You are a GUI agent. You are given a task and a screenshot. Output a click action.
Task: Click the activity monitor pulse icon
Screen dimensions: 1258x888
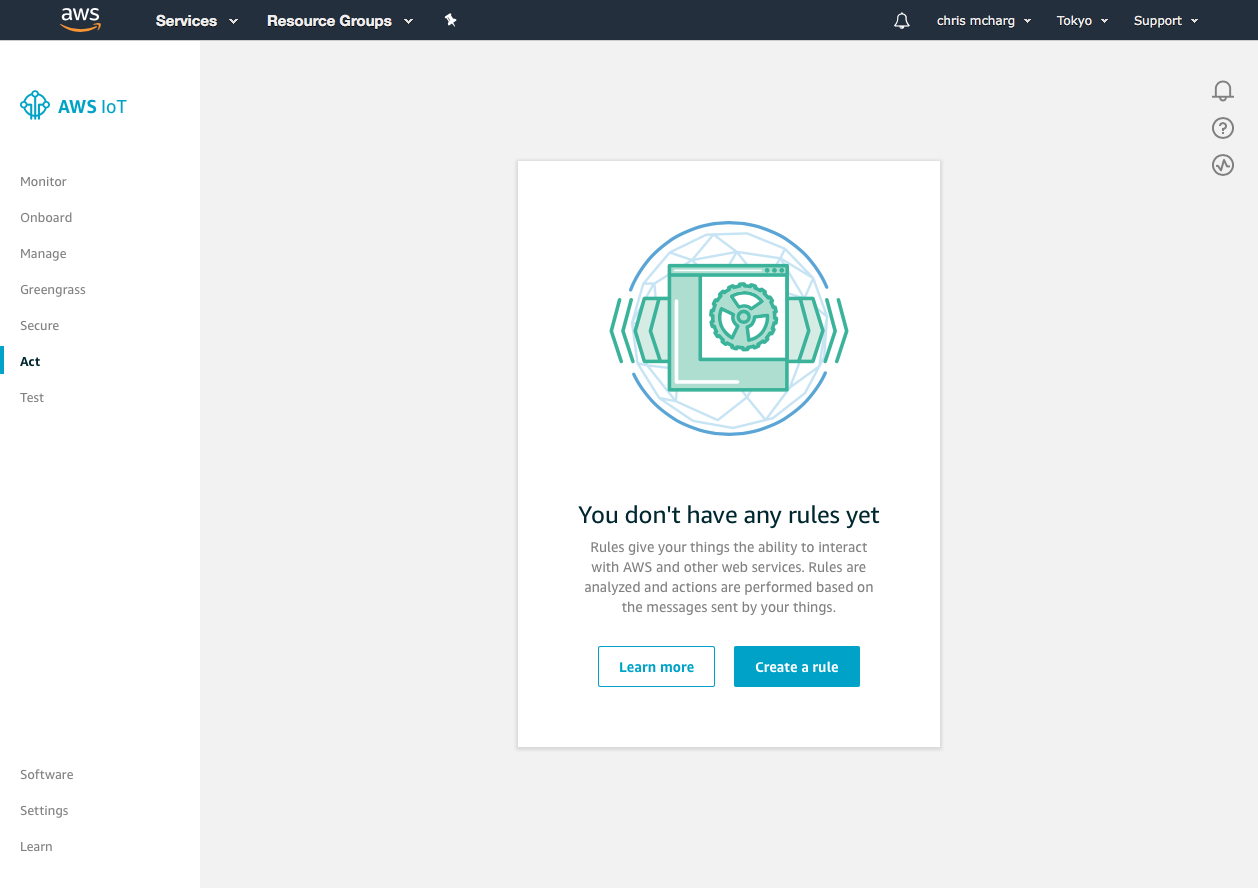tap(1222, 165)
